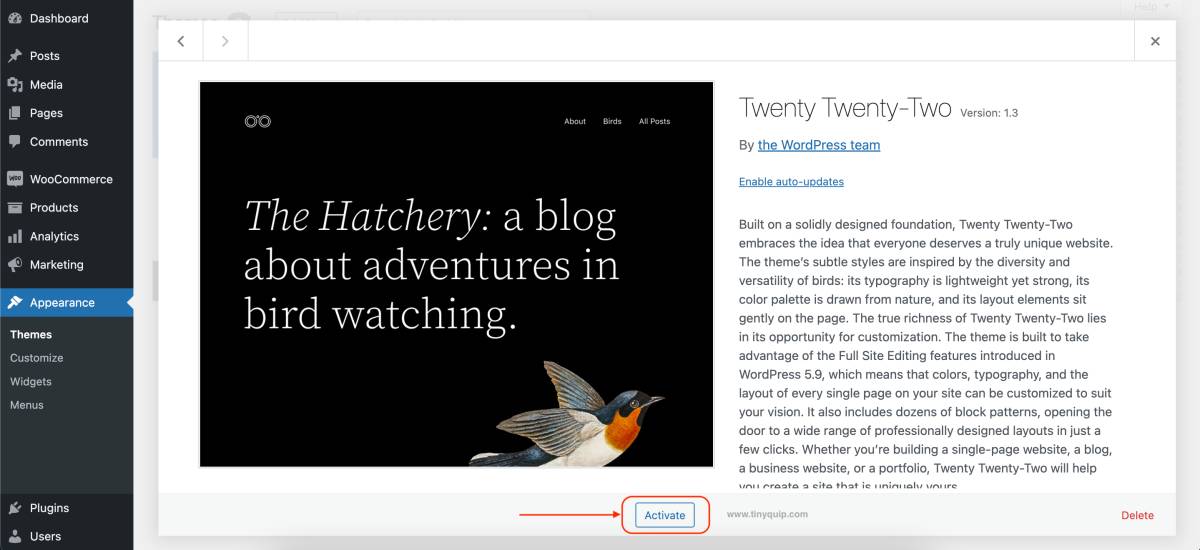Open Media via its sidebar icon
This screenshot has width=1200, height=550.
coord(15,85)
